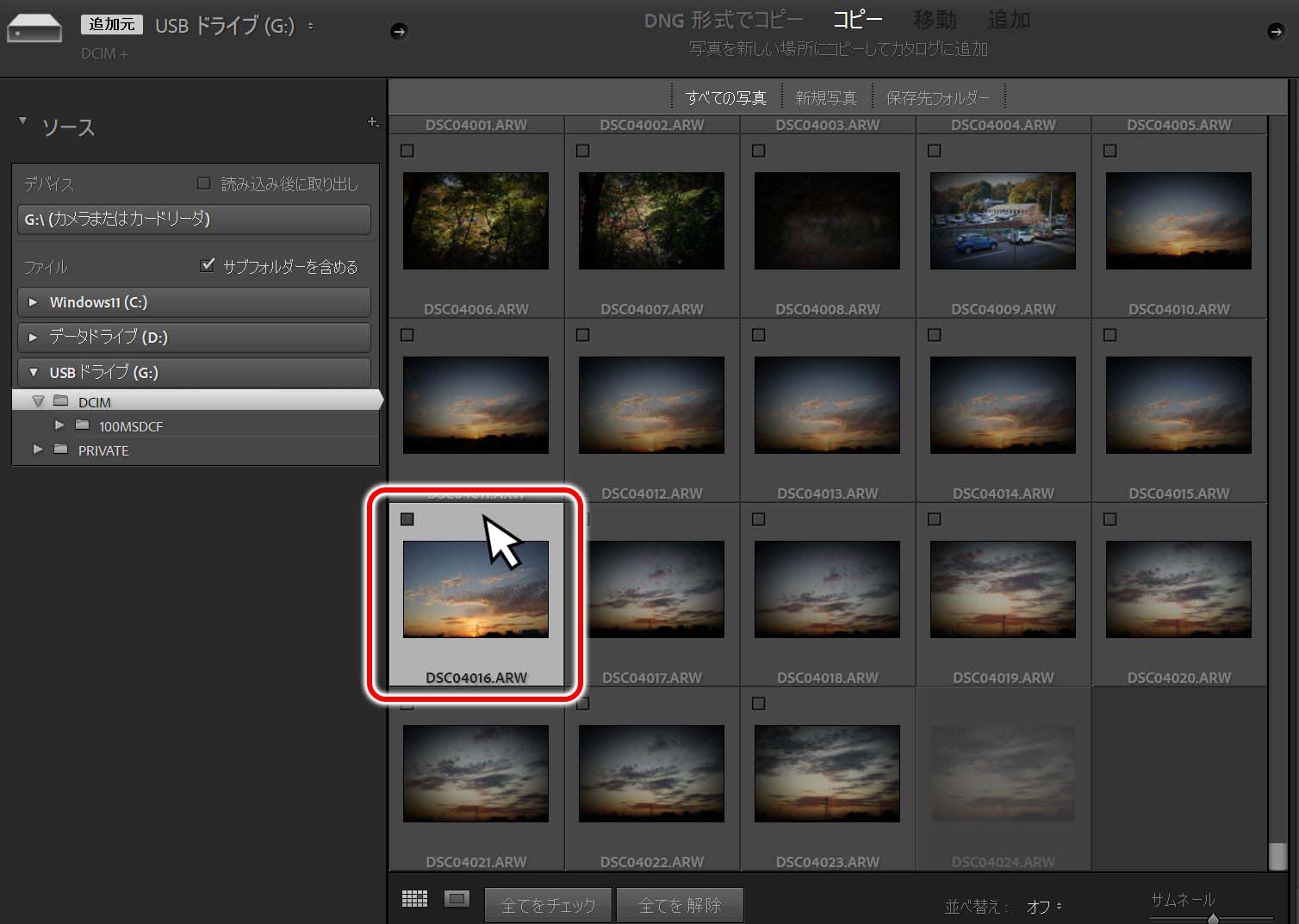1299x924 pixels.
Task: Switch to the 保存先フォルダー tab
Action: click(x=938, y=98)
